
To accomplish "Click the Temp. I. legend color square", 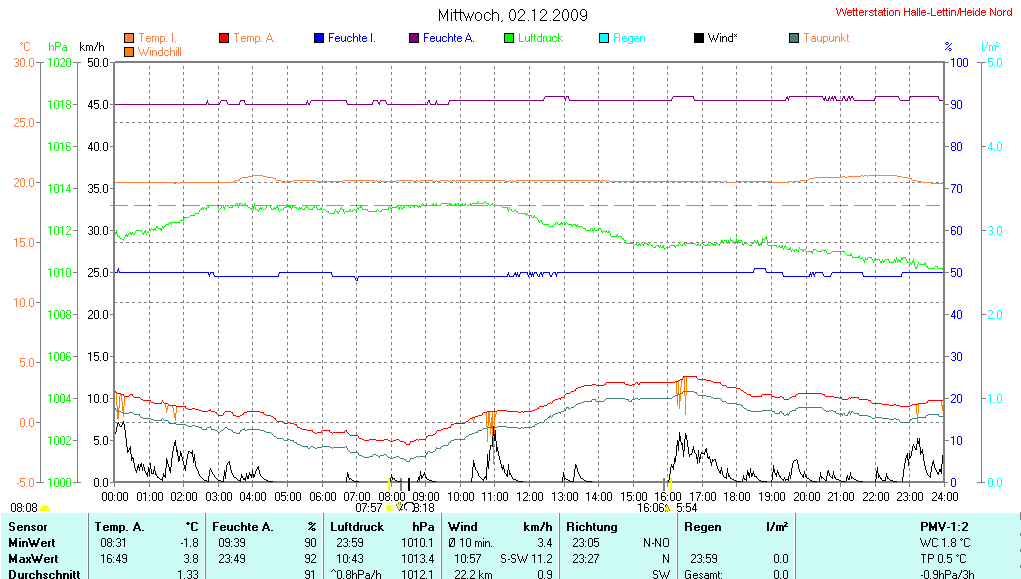I will (x=129, y=38).
